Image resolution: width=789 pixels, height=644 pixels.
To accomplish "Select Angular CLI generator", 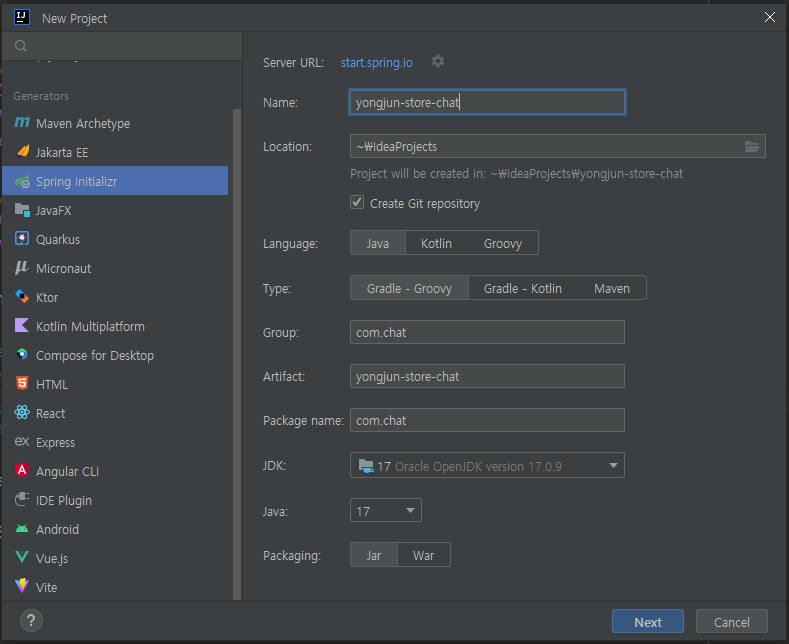I will point(115,471).
